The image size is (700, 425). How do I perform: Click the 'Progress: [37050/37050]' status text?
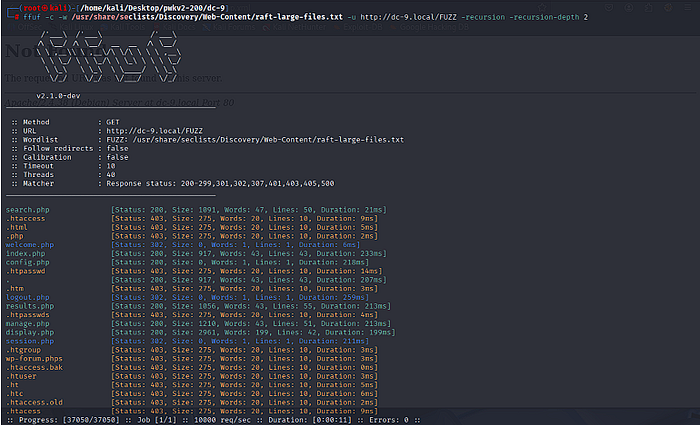pyautogui.click(x=69, y=420)
